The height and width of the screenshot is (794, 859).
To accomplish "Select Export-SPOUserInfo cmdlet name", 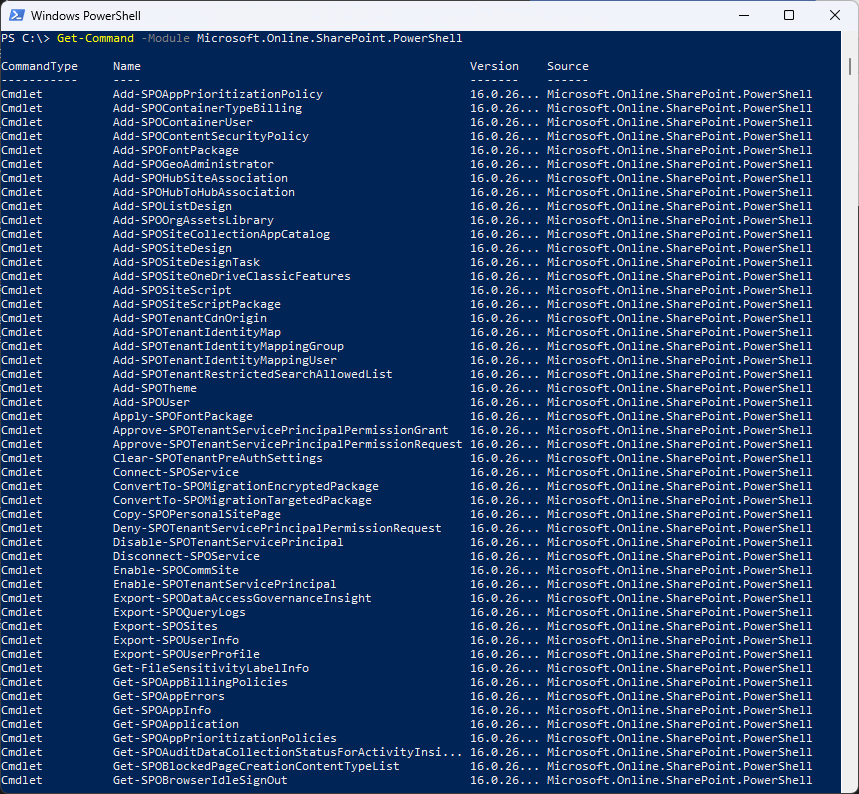I will [176, 641].
